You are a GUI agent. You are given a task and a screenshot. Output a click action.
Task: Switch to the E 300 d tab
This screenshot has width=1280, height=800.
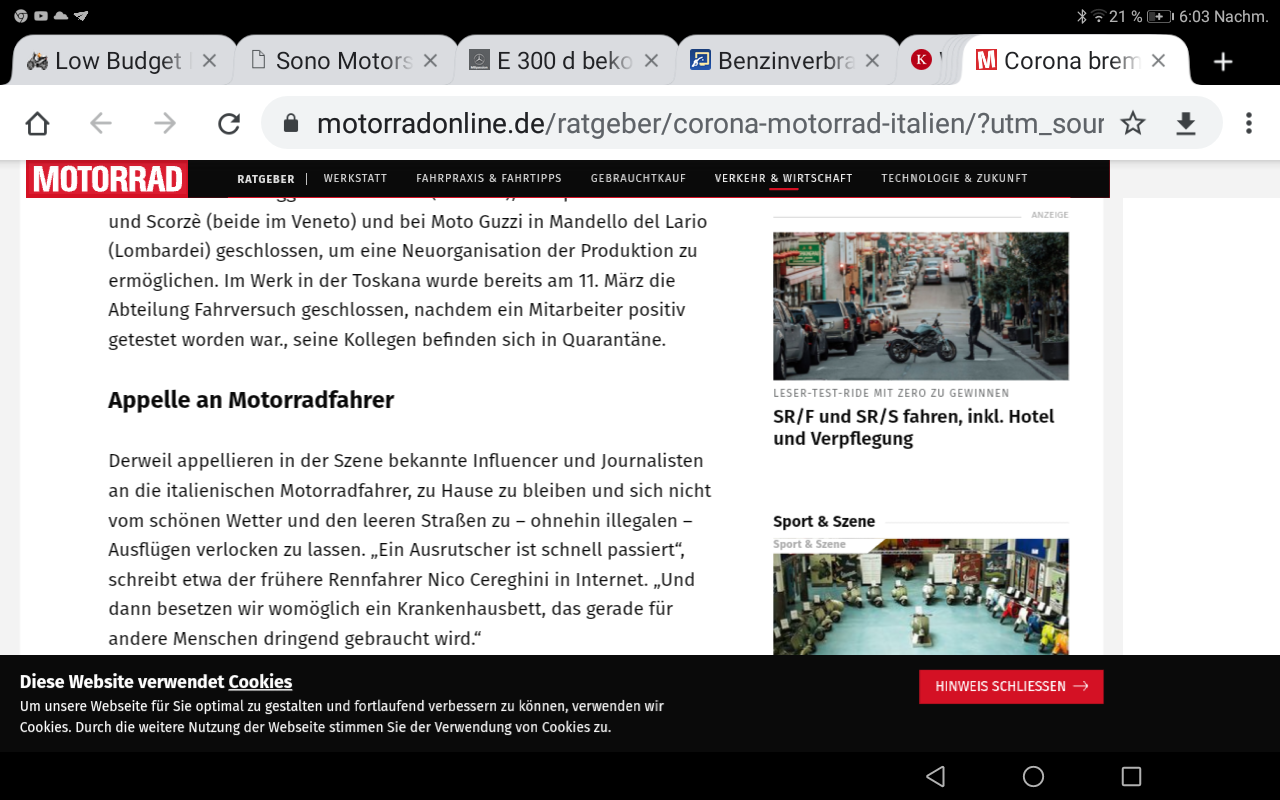[x=563, y=61]
